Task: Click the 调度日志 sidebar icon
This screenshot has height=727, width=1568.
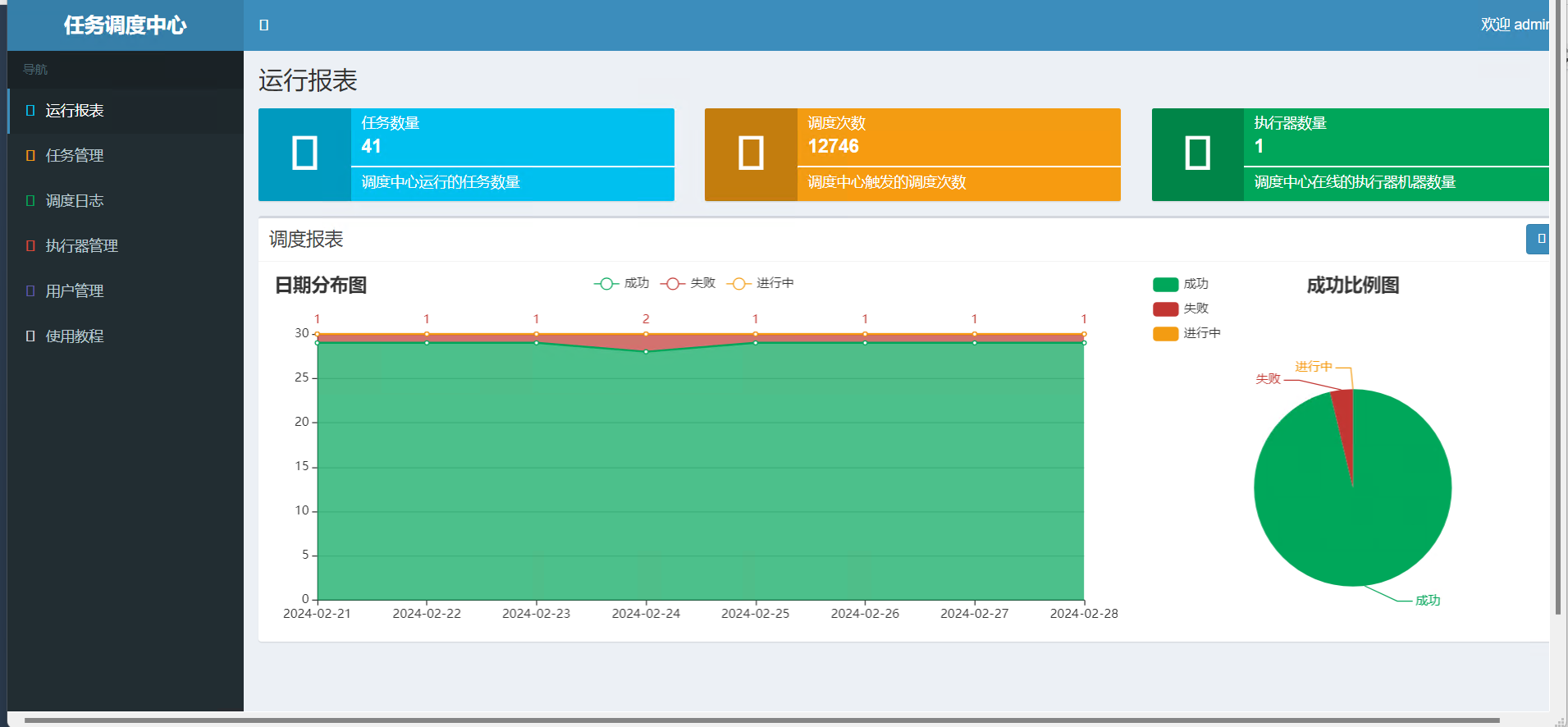Action: coord(30,201)
